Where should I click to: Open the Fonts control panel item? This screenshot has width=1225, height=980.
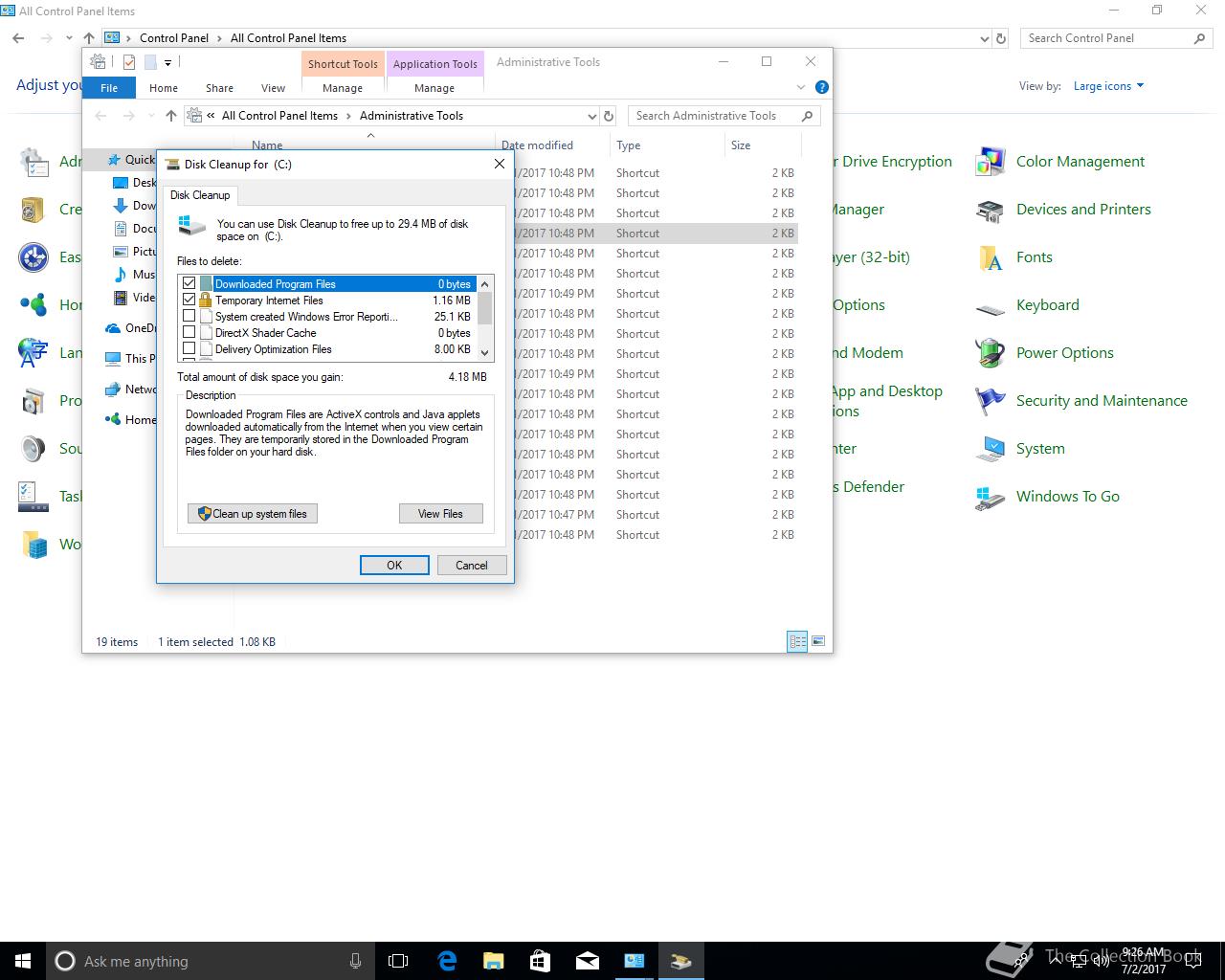coord(1014,257)
